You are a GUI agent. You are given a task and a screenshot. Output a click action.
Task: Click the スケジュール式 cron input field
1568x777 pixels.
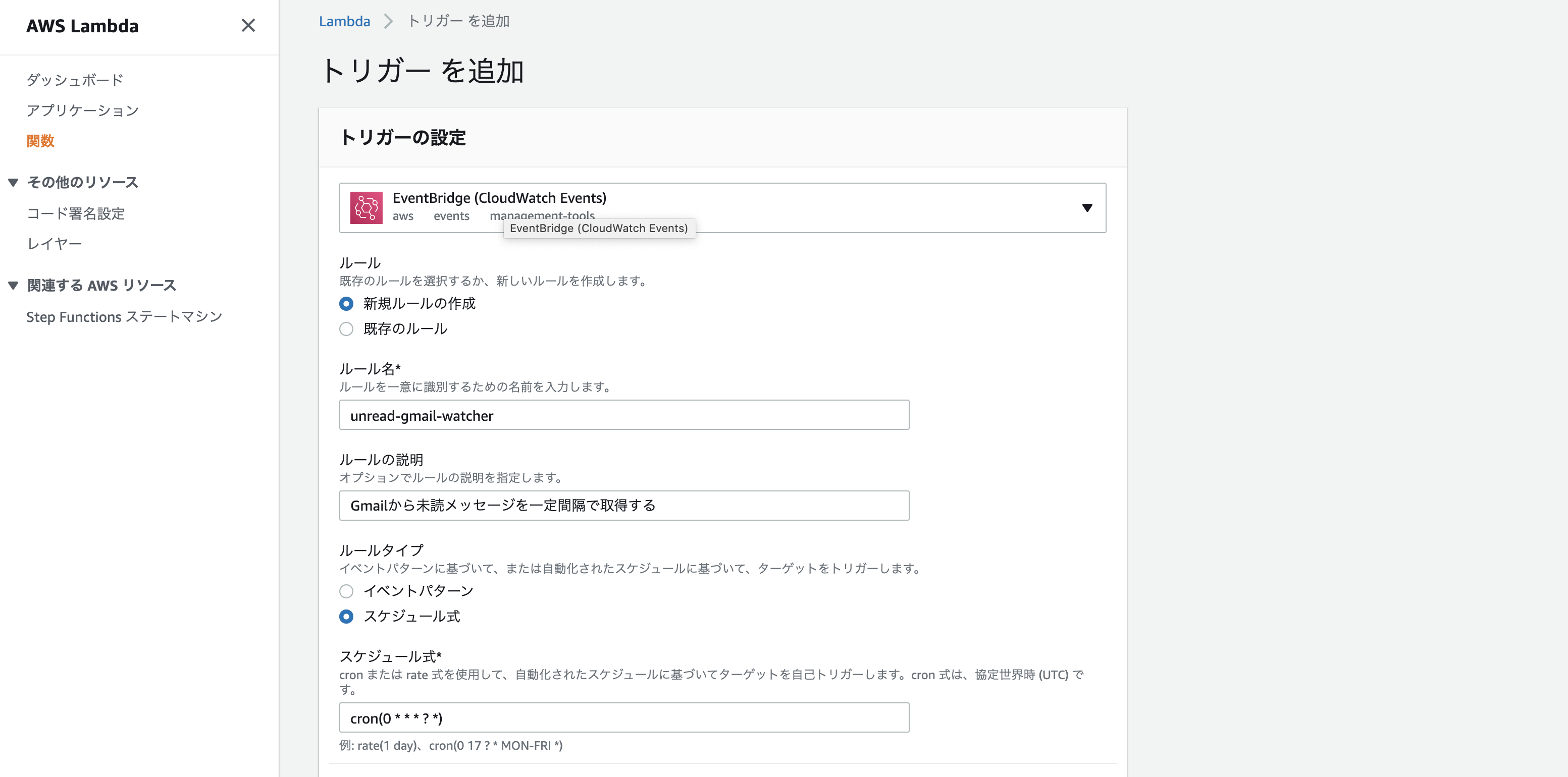pyautogui.click(x=624, y=717)
